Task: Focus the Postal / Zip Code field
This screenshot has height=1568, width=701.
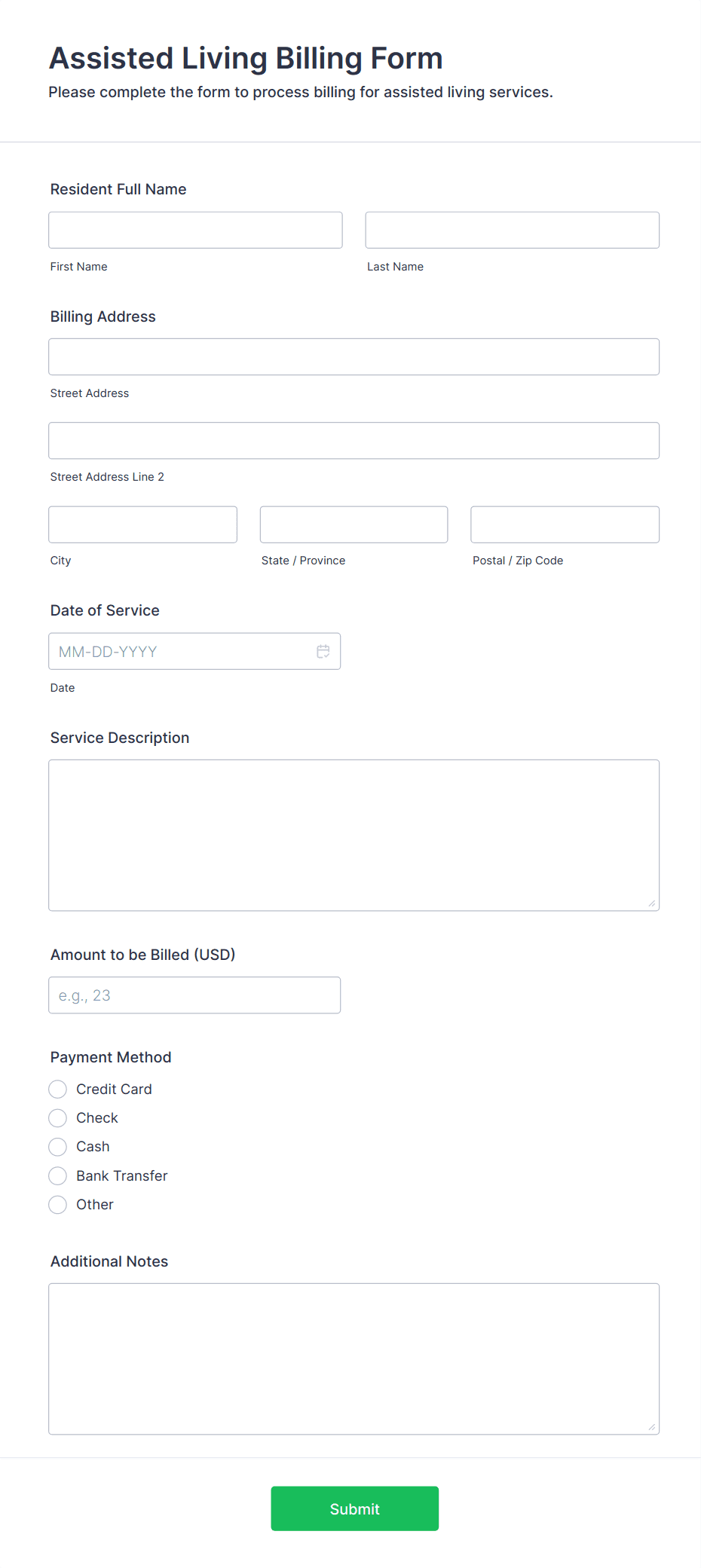Action: (565, 524)
